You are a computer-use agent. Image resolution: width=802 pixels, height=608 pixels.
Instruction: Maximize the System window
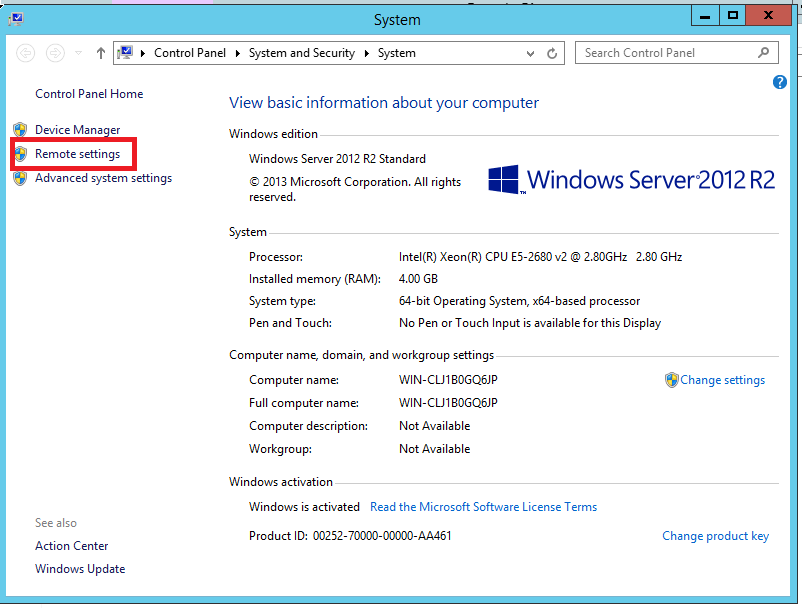click(732, 16)
